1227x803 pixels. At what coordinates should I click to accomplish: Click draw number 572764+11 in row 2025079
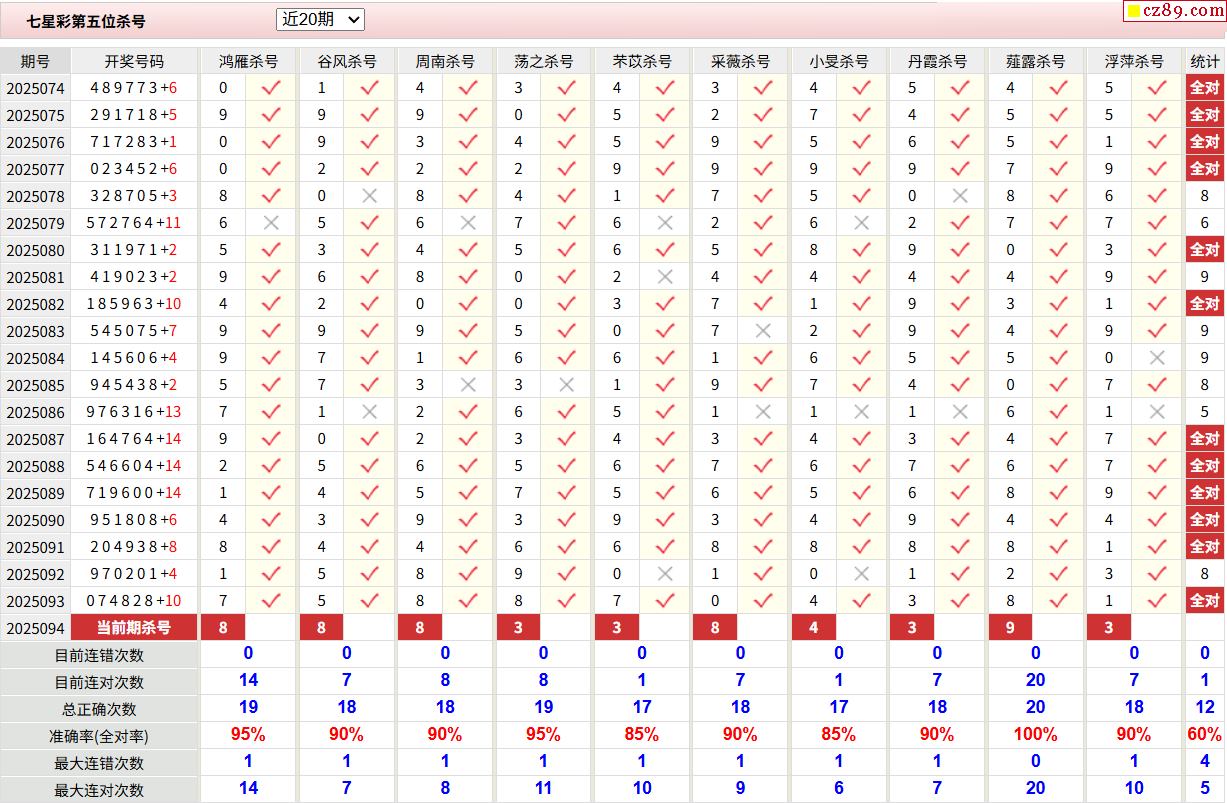[135, 223]
